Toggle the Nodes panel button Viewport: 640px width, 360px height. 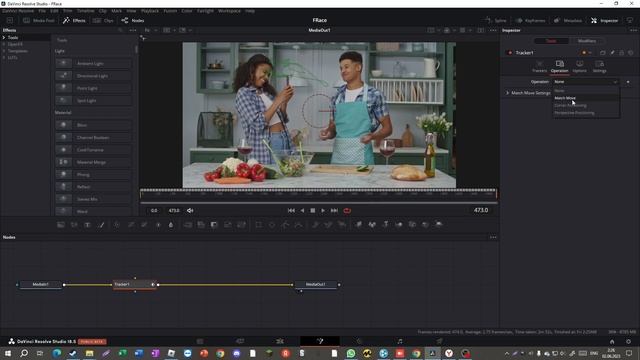pyautogui.click(x=133, y=20)
